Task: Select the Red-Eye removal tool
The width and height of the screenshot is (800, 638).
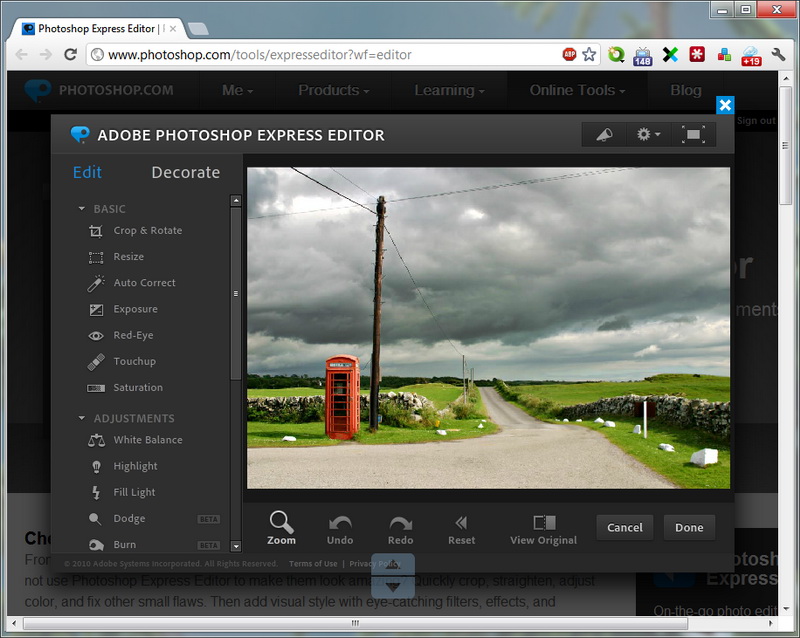Action: [132, 335]
